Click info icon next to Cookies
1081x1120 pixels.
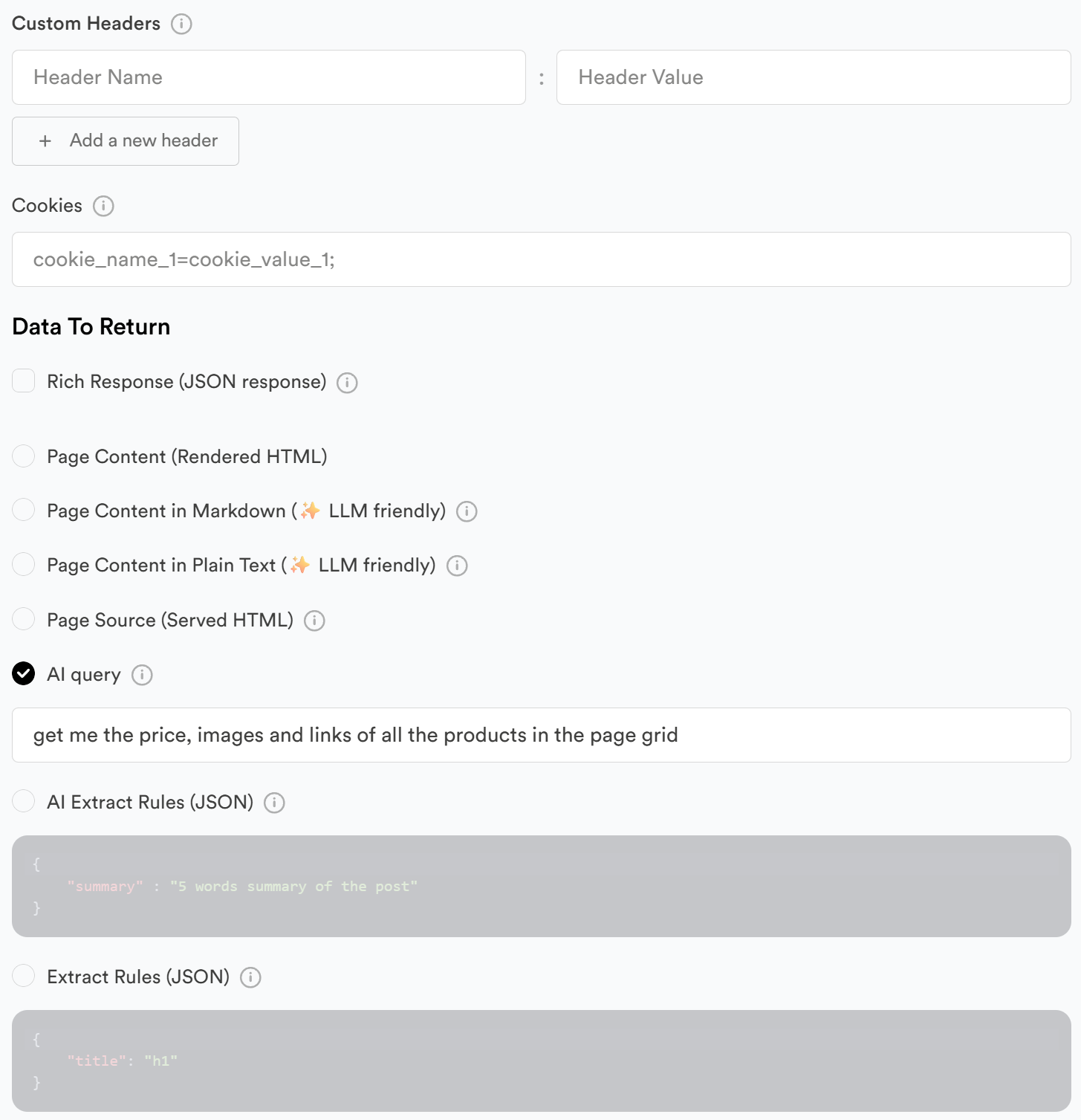pyautogui.click(x=103, y=206)
